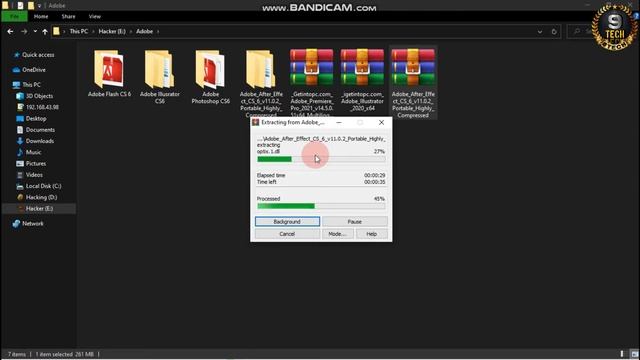Select the igetintopc Adobe Illustrator 2020 RAR archive
This screenshot has width=640, height=360.
tap(362, 80)
